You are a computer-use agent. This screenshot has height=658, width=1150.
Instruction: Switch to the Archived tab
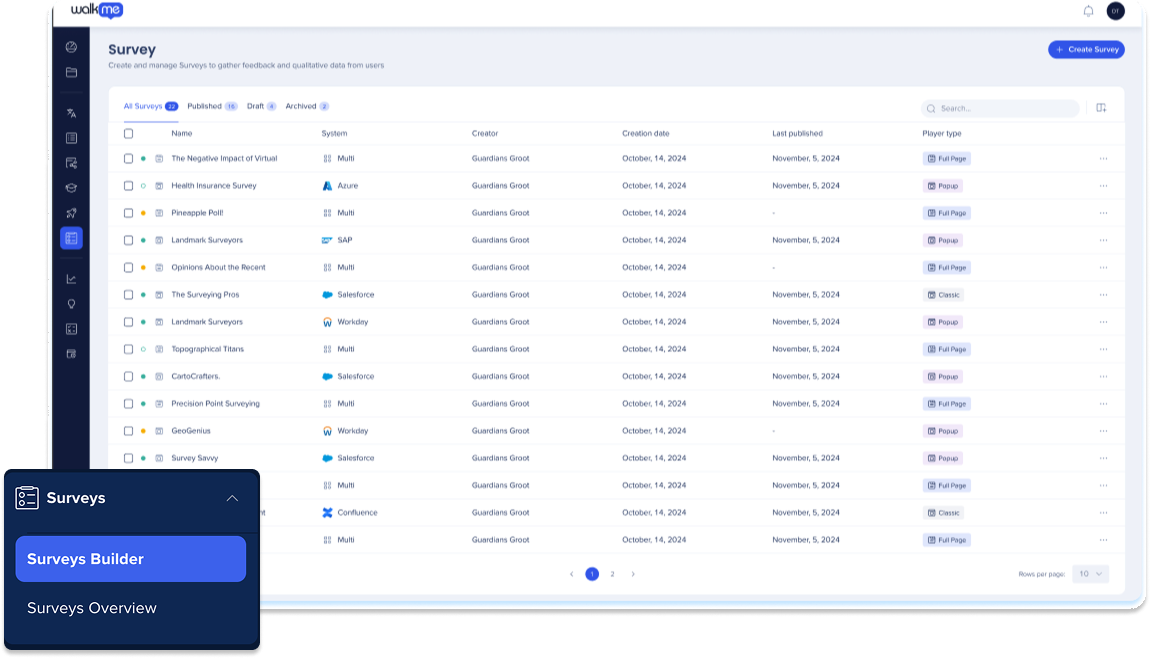[x=307, y=106]
